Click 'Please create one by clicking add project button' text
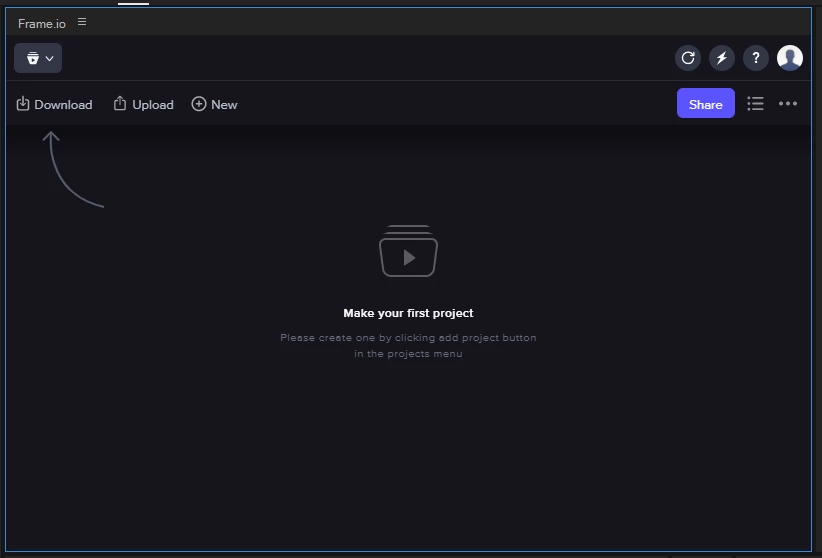 pos(408,338)
